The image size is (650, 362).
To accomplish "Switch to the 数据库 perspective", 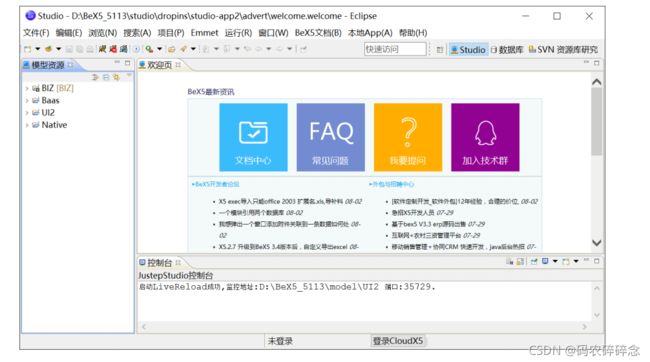I will click(x=507, y=49).
